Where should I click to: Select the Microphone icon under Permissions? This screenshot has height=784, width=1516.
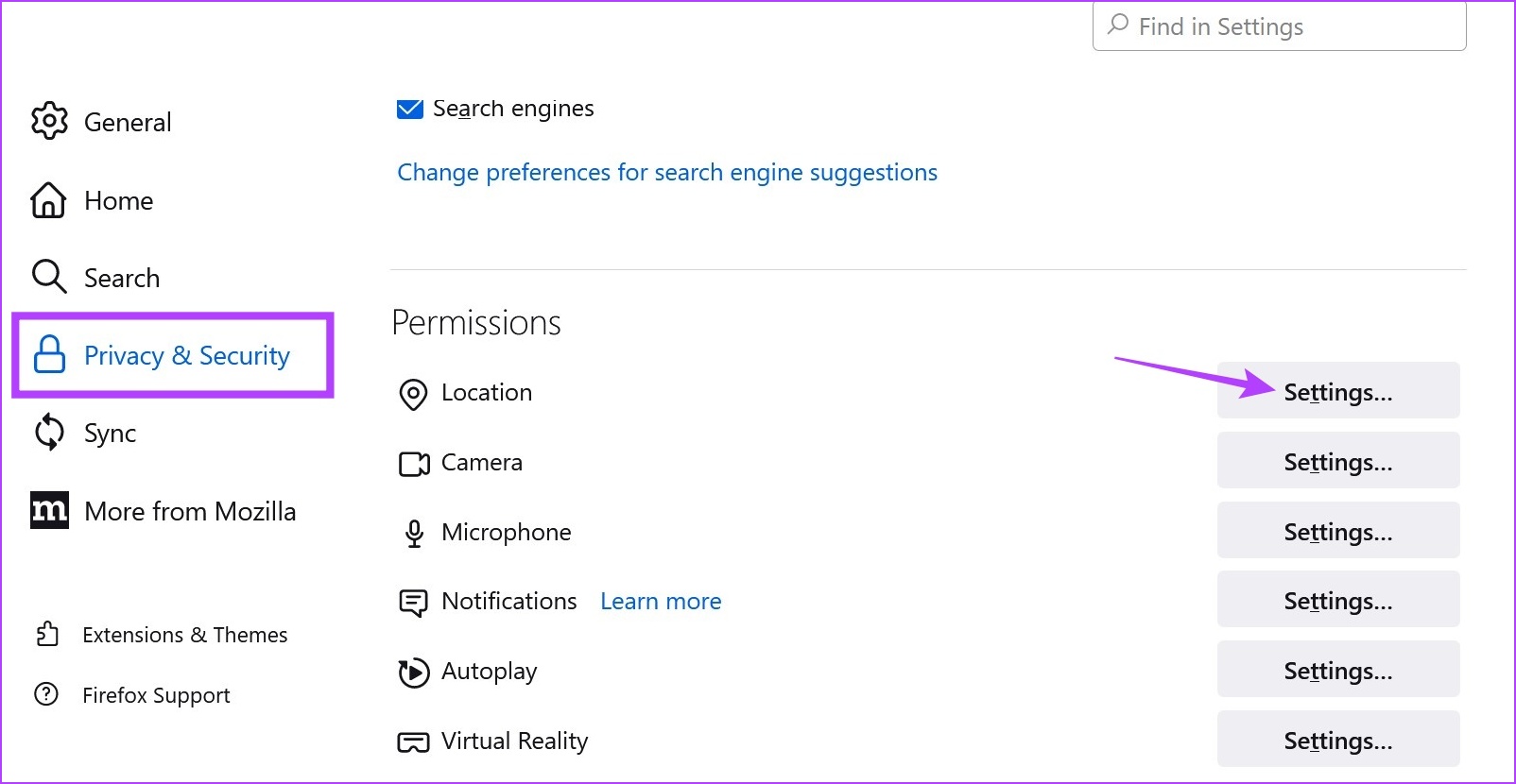point(412,533)
